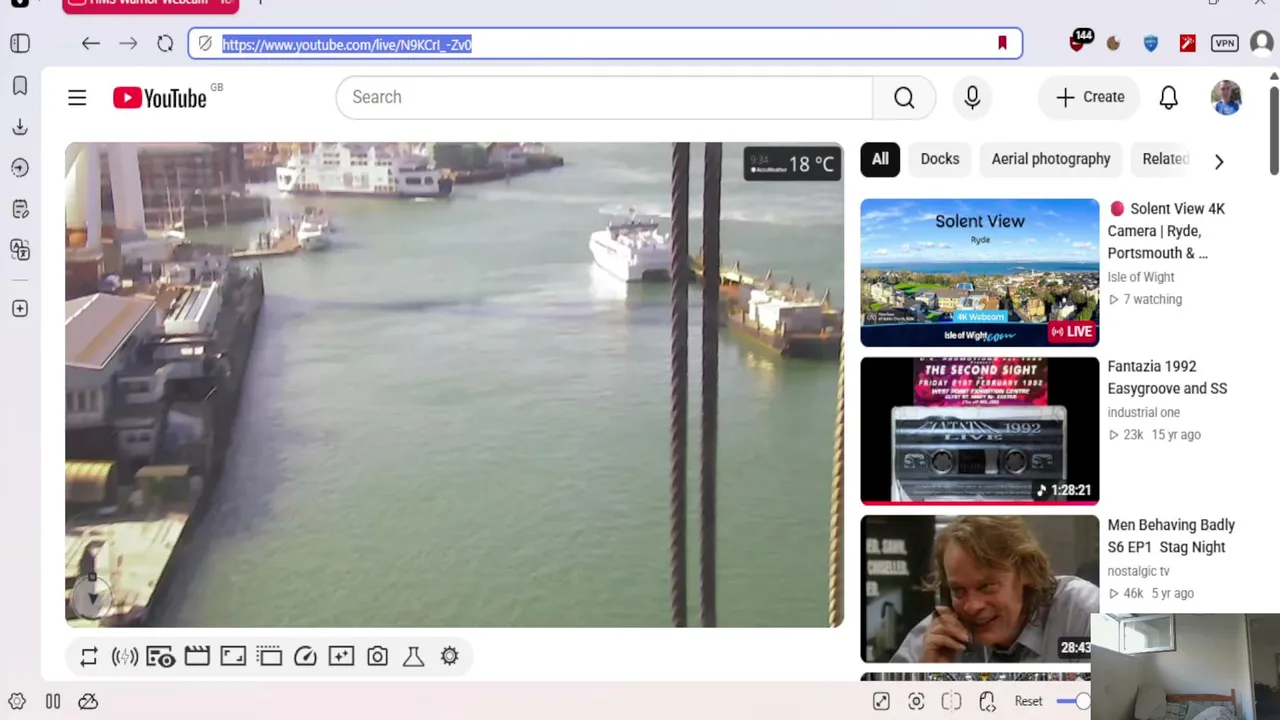Open the Fantazia 1992 Easygroove video title
The height and width of the screenshot is (720, 1280).
1167,378
